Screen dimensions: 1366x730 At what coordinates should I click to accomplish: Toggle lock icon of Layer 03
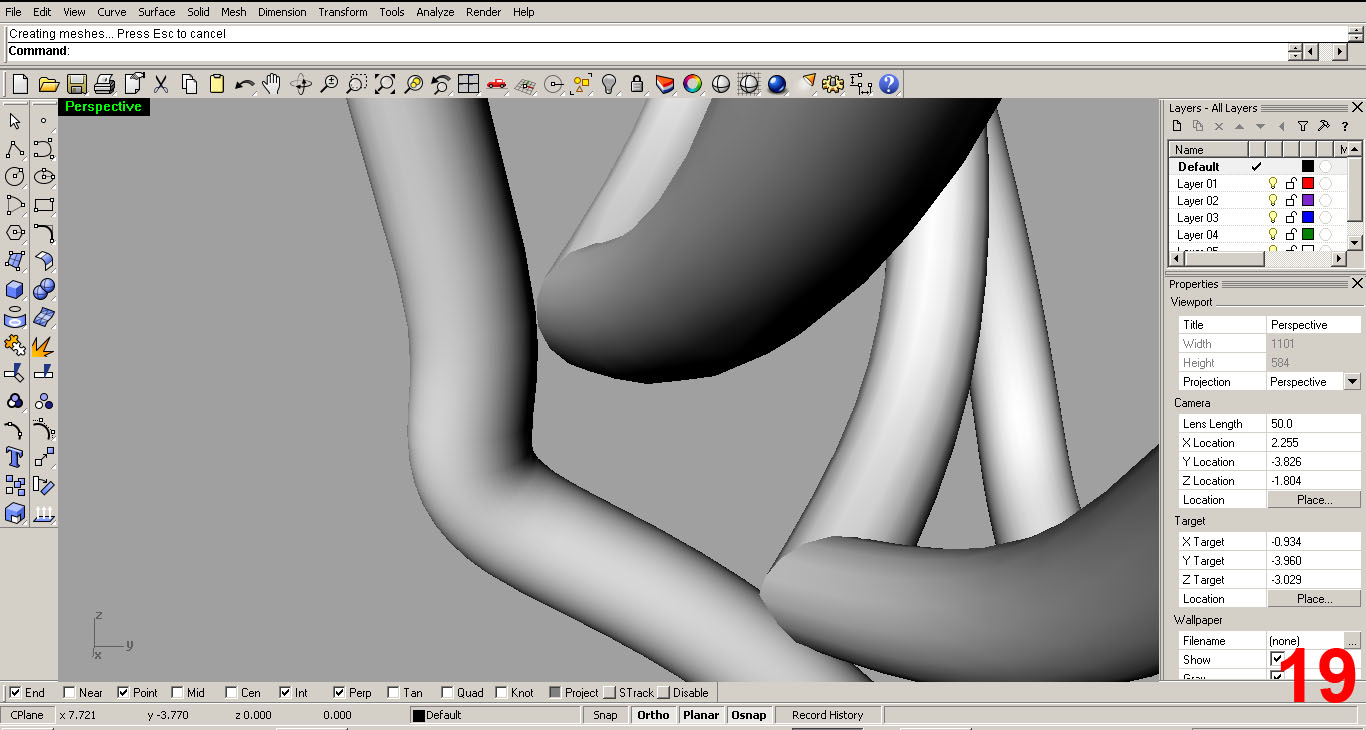coord(1291,218)
